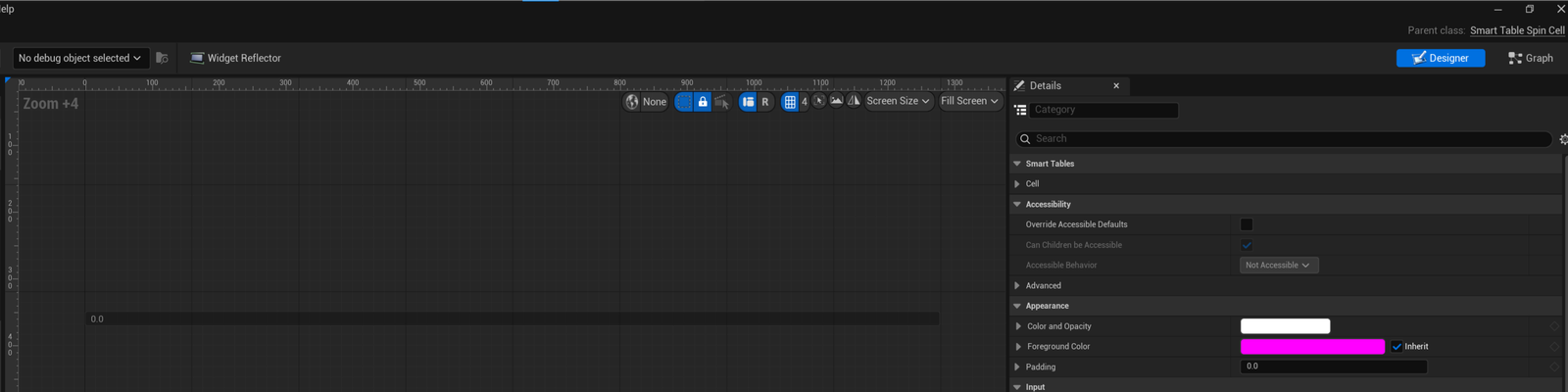The height and width of the screenshot is (392, 1568).
Task: Click the Details search field
Action: pos(1284,139)
